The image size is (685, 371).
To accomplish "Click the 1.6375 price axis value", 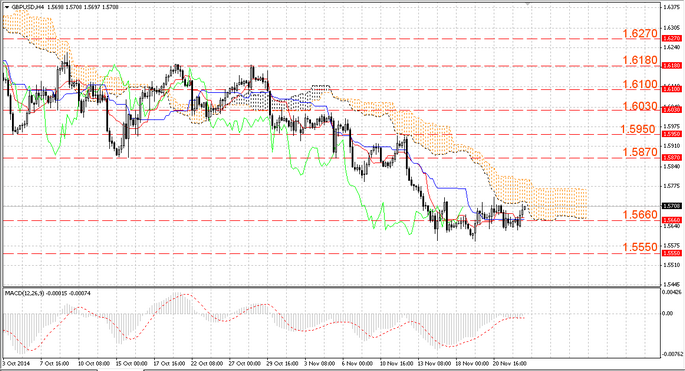I will tap(671, 7).
